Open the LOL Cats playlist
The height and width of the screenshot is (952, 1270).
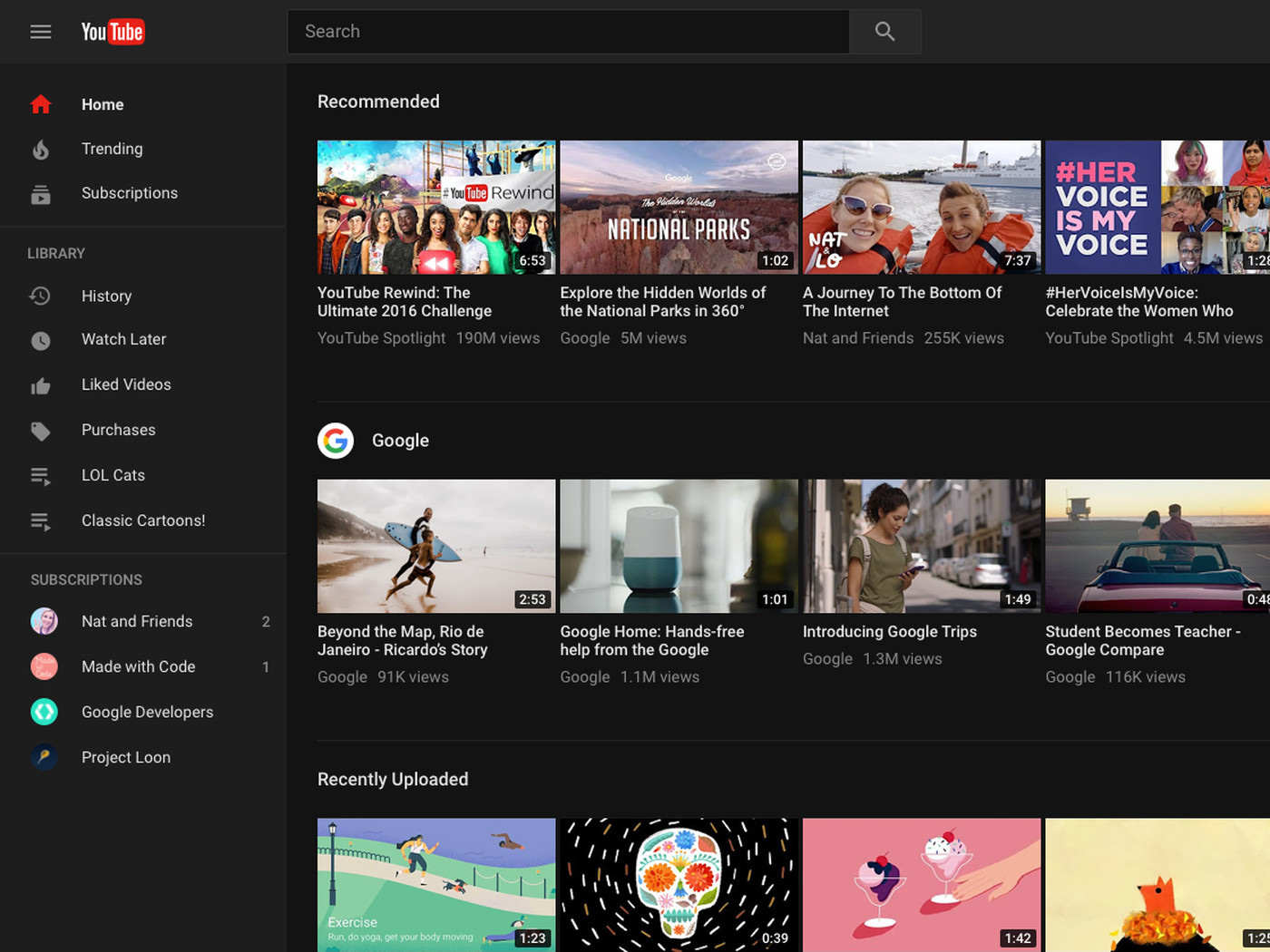[112, 475]
